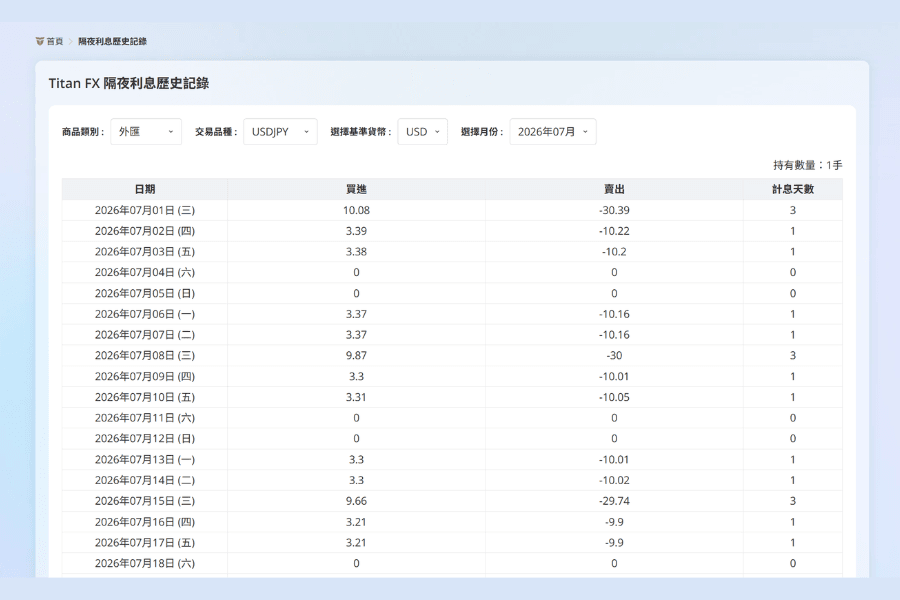Click the 日期 column header
The image size is (900, 600).
(145, 189)
